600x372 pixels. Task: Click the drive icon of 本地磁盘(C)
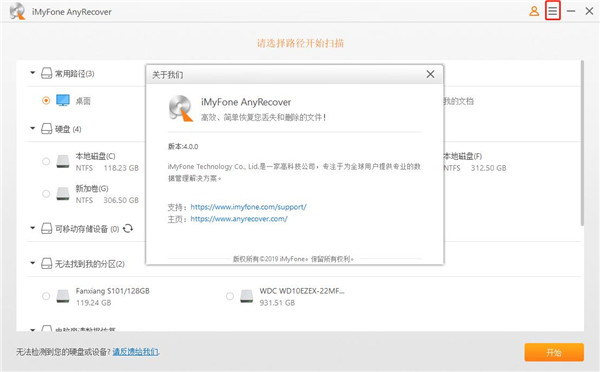click(63, 162)
